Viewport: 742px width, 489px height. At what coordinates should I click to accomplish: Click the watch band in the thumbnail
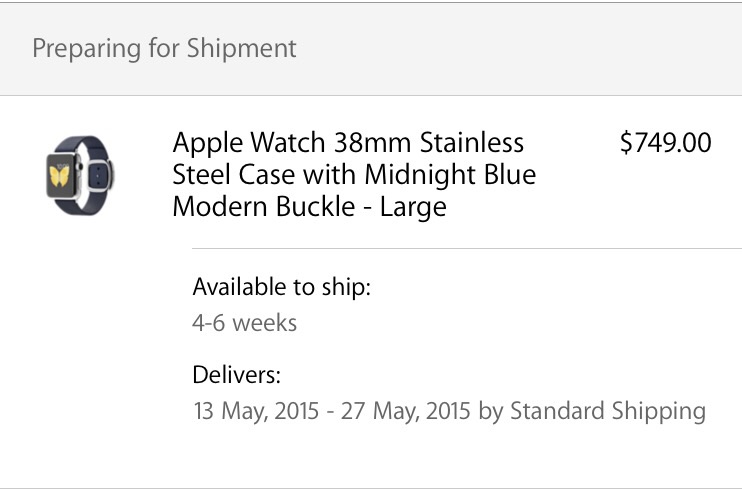tap(90, 145)
